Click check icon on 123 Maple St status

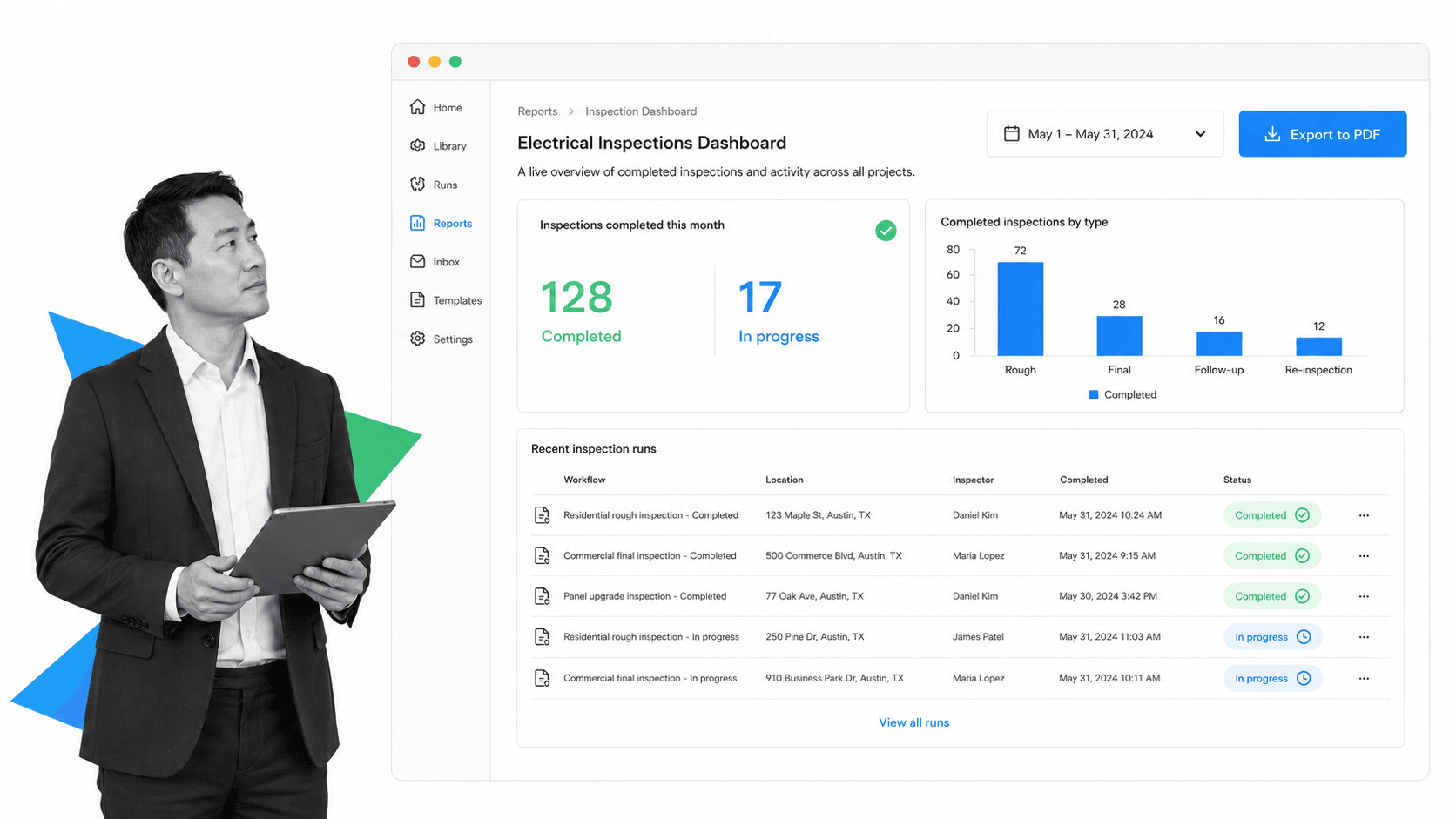pos(1302,515)
